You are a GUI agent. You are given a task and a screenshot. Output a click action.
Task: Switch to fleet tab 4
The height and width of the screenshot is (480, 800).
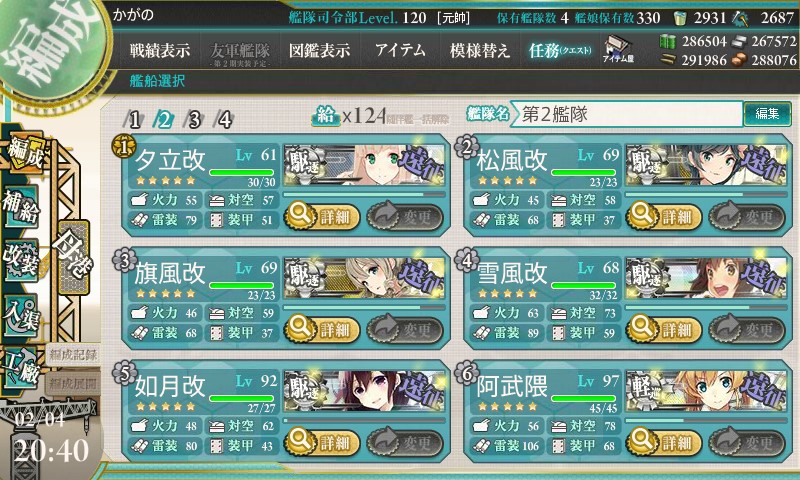coord(223,120)
